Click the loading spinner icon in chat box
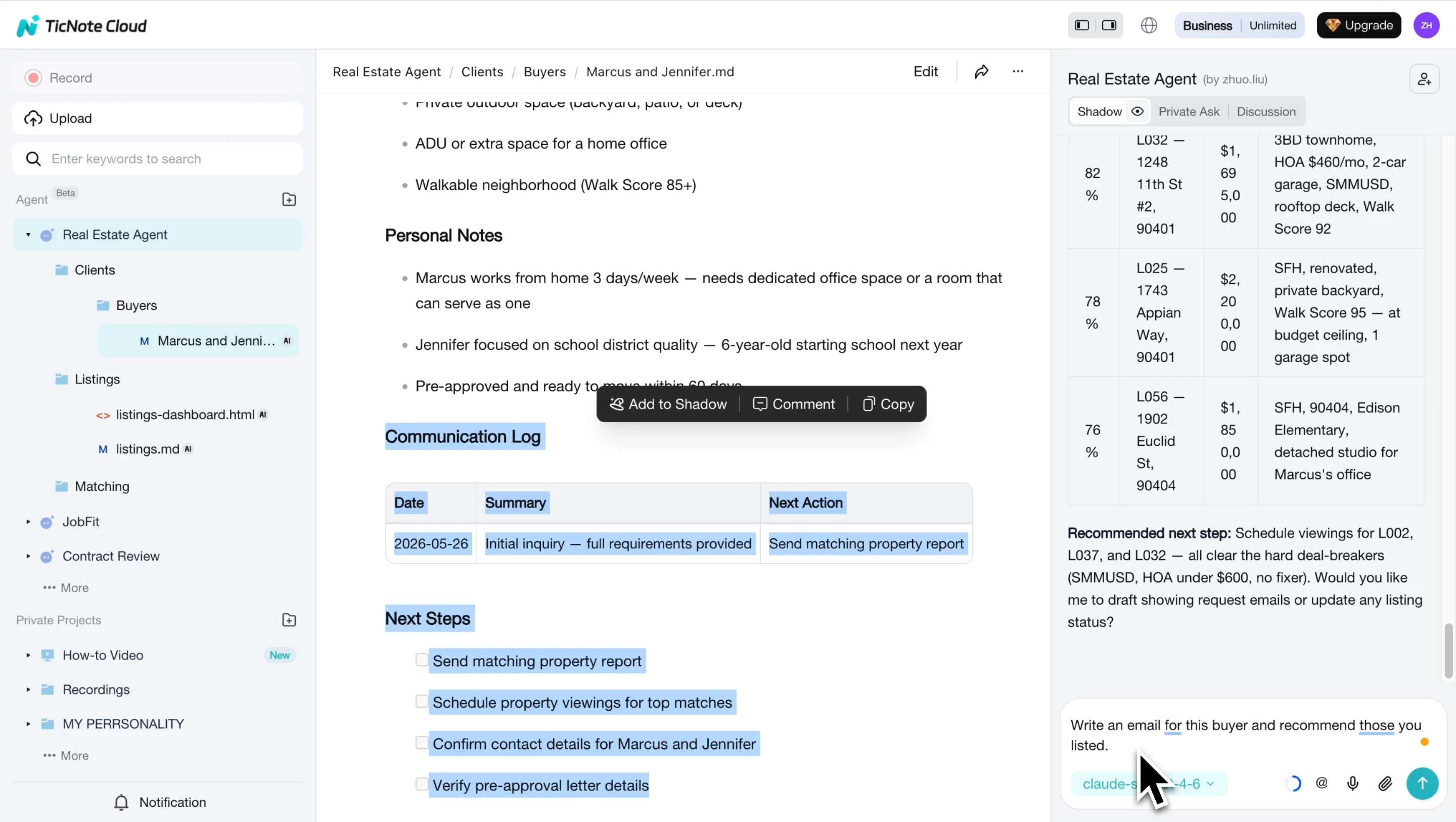 (x=1293, y=783)
